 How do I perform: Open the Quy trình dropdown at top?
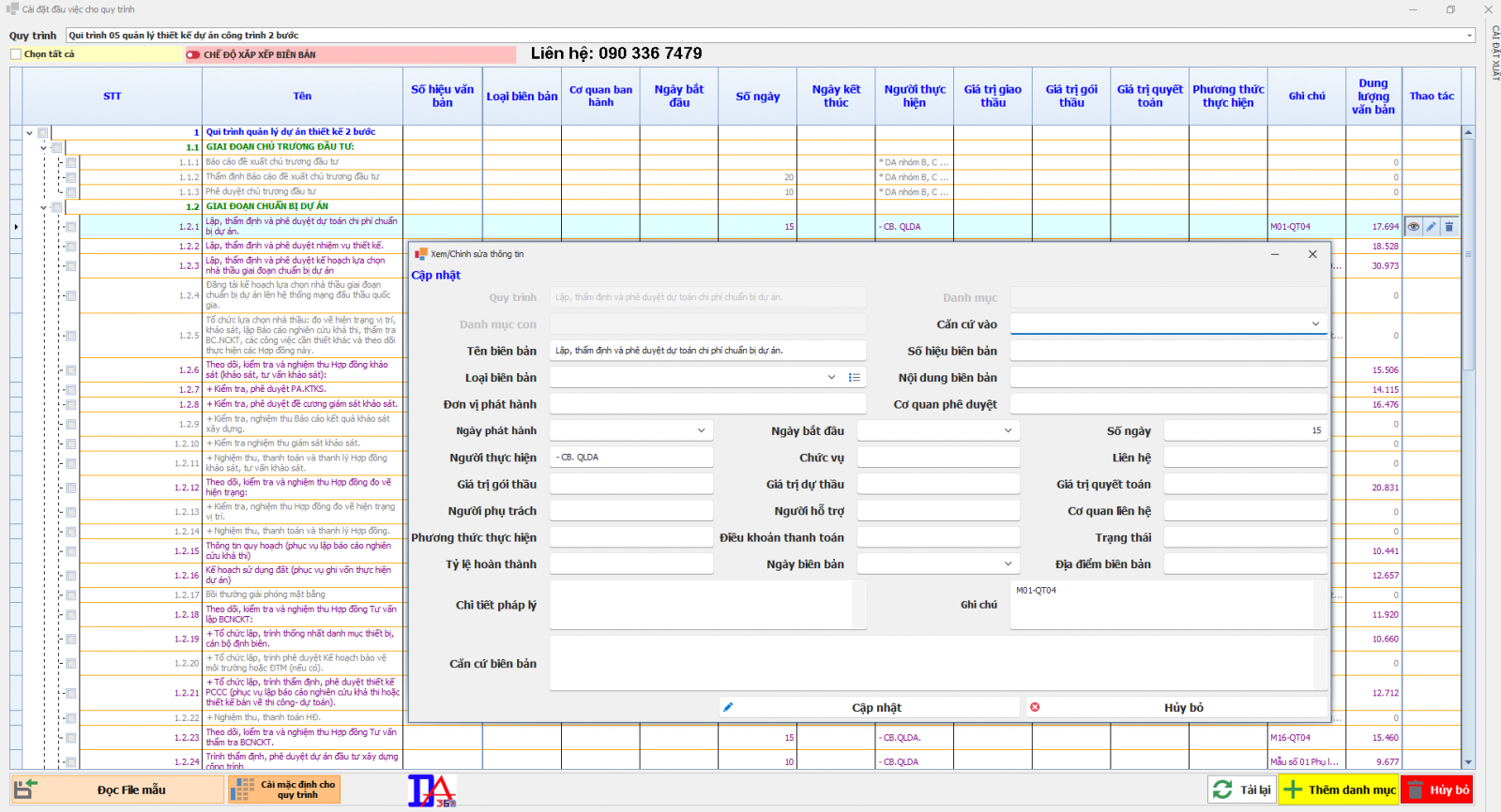1469,36
